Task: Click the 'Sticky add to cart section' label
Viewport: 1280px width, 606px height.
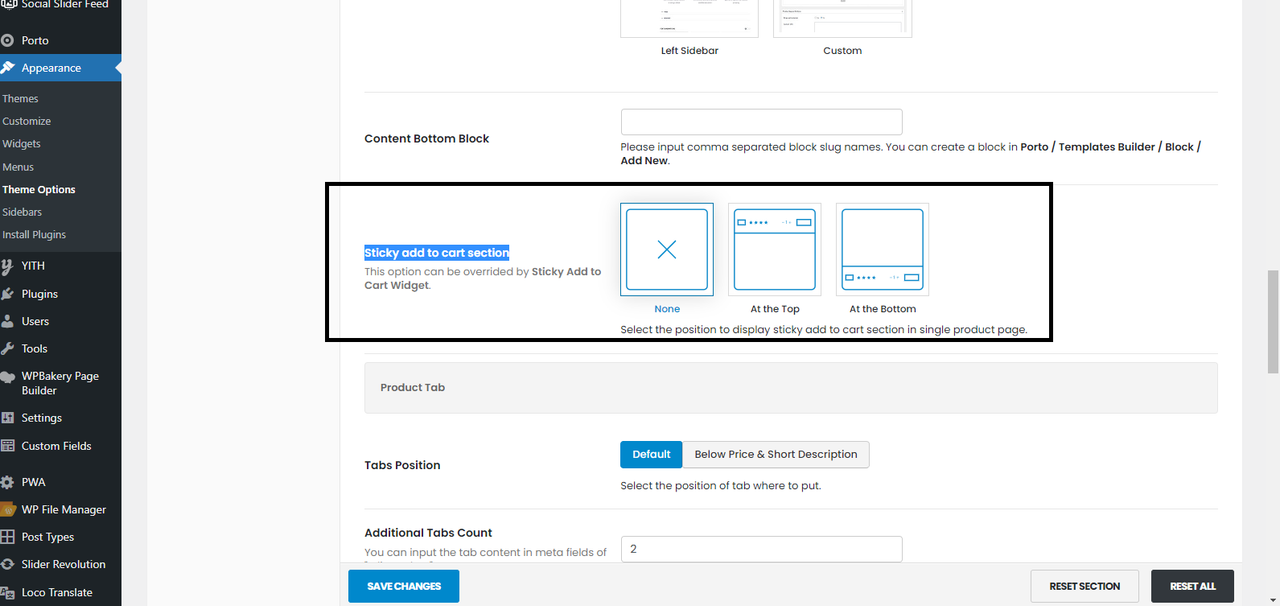Action: click(x=437, y=253)
